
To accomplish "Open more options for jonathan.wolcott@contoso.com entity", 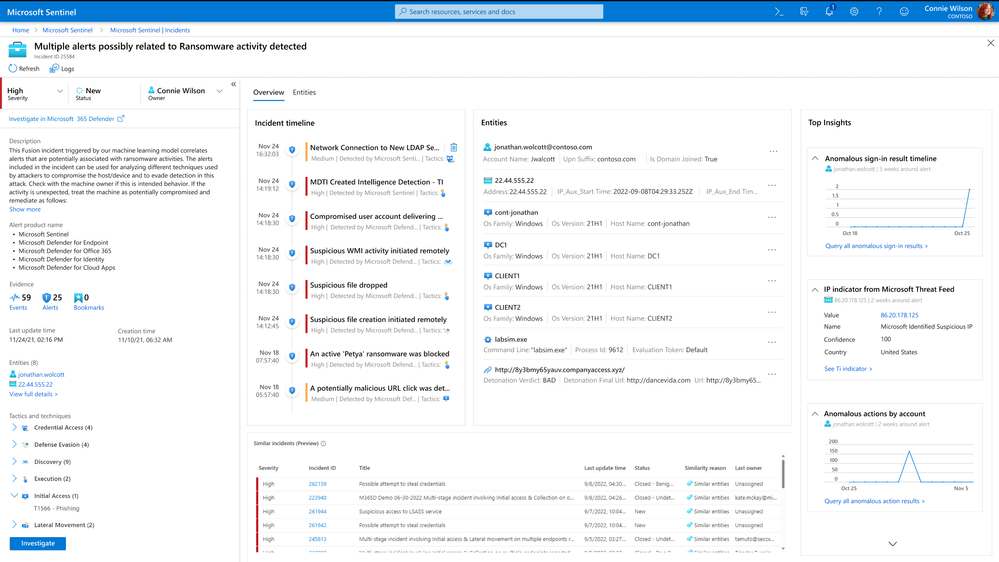I will 773,152.
